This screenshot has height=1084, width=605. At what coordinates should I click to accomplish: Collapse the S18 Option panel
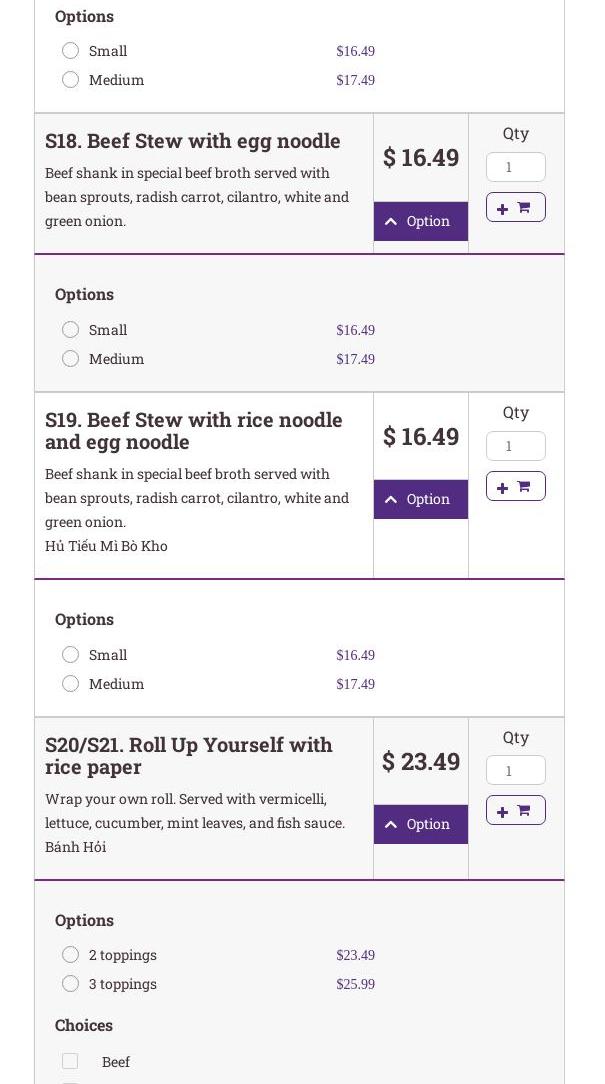420,221
